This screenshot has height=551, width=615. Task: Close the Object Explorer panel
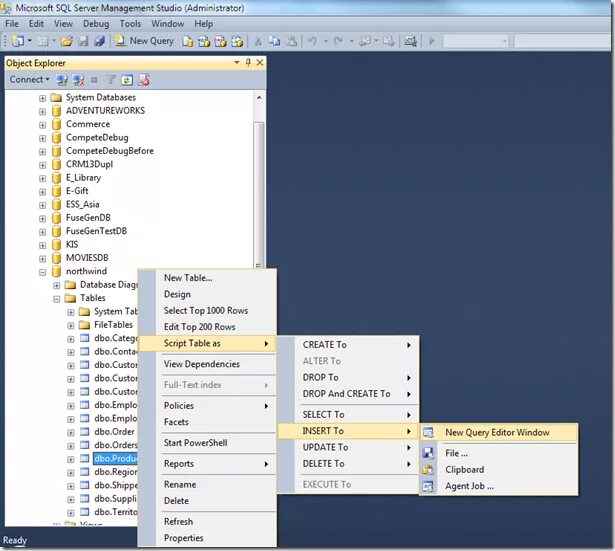[260, 62]
